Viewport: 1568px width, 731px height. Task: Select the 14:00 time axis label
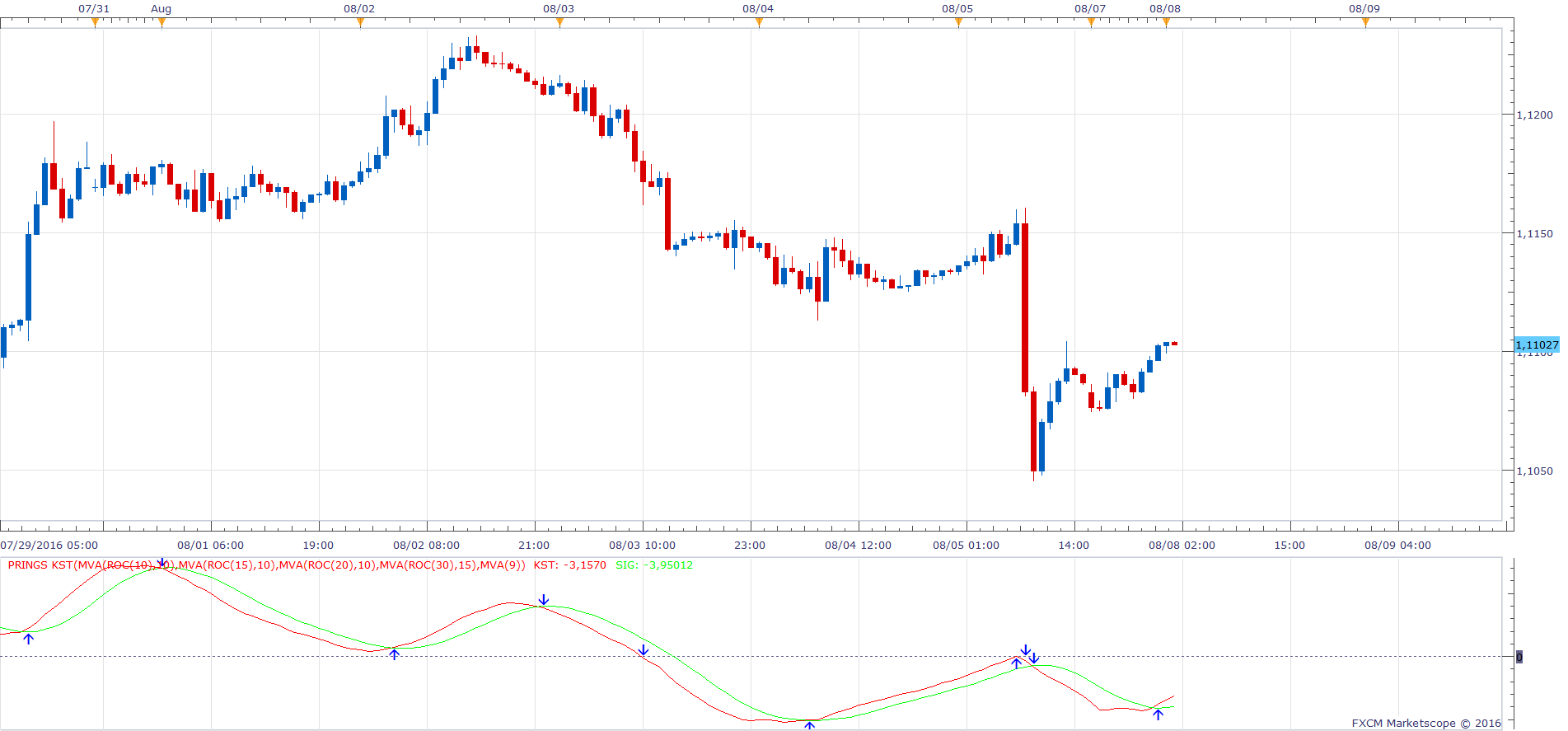coord(1074,546)
